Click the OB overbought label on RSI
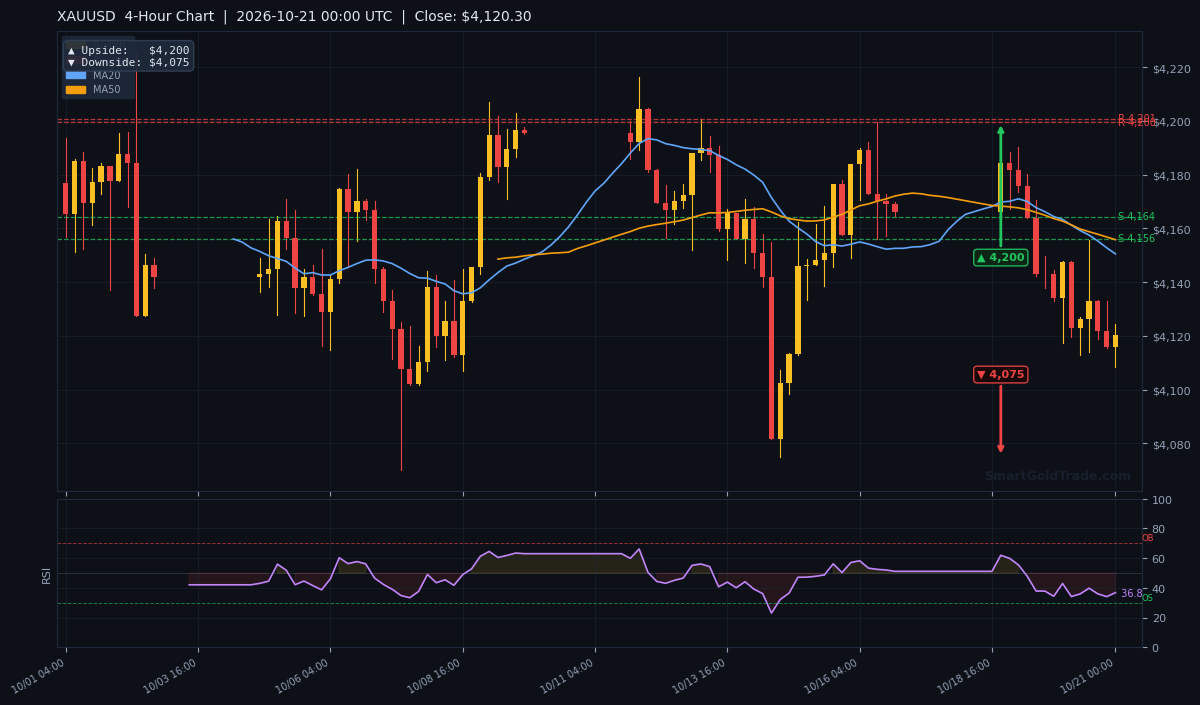Image resolution: width=1200 pixels, height=705 pixels. click(1147, 538)
